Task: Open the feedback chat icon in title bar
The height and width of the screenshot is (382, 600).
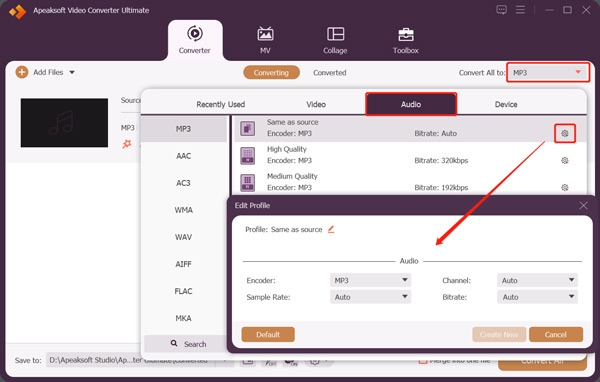Action: point(501,10)
